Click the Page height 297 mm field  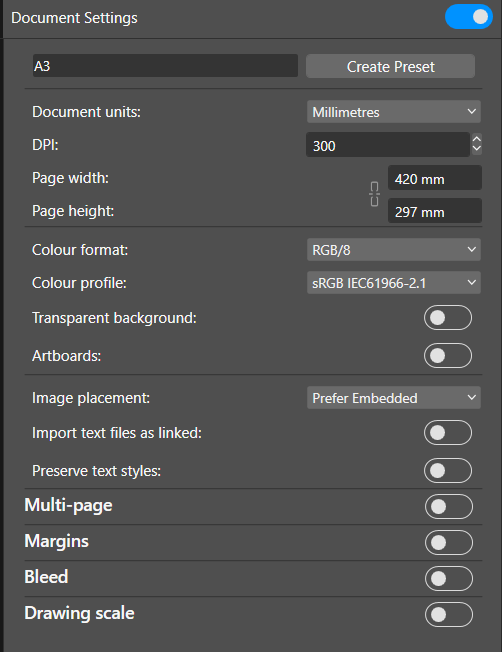[435, 211]
